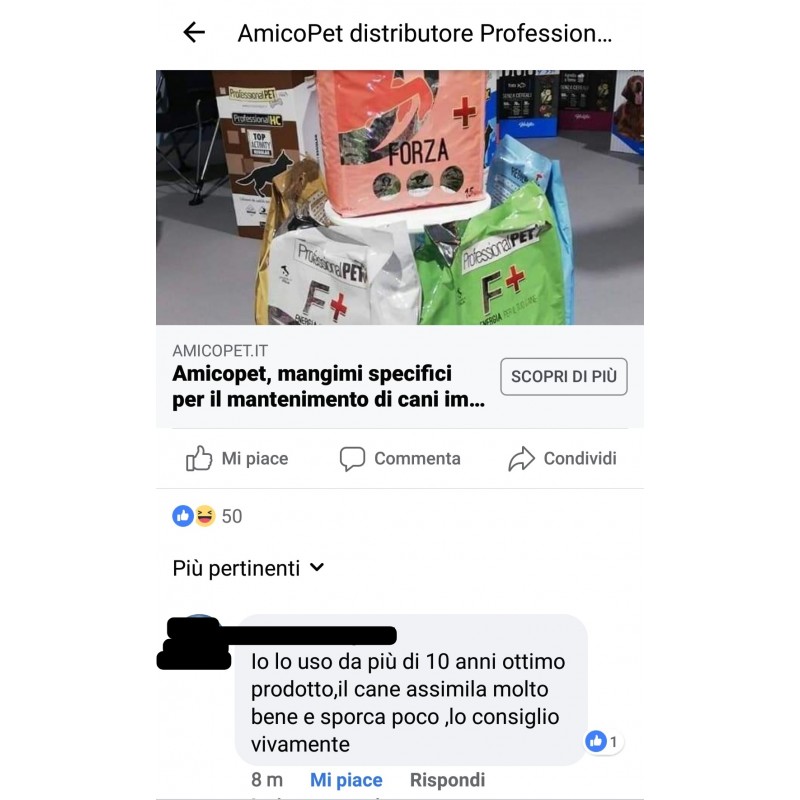Tap the 8 m comment timestamp
This screenshot has height=800, width=800.
click(267, 780)
